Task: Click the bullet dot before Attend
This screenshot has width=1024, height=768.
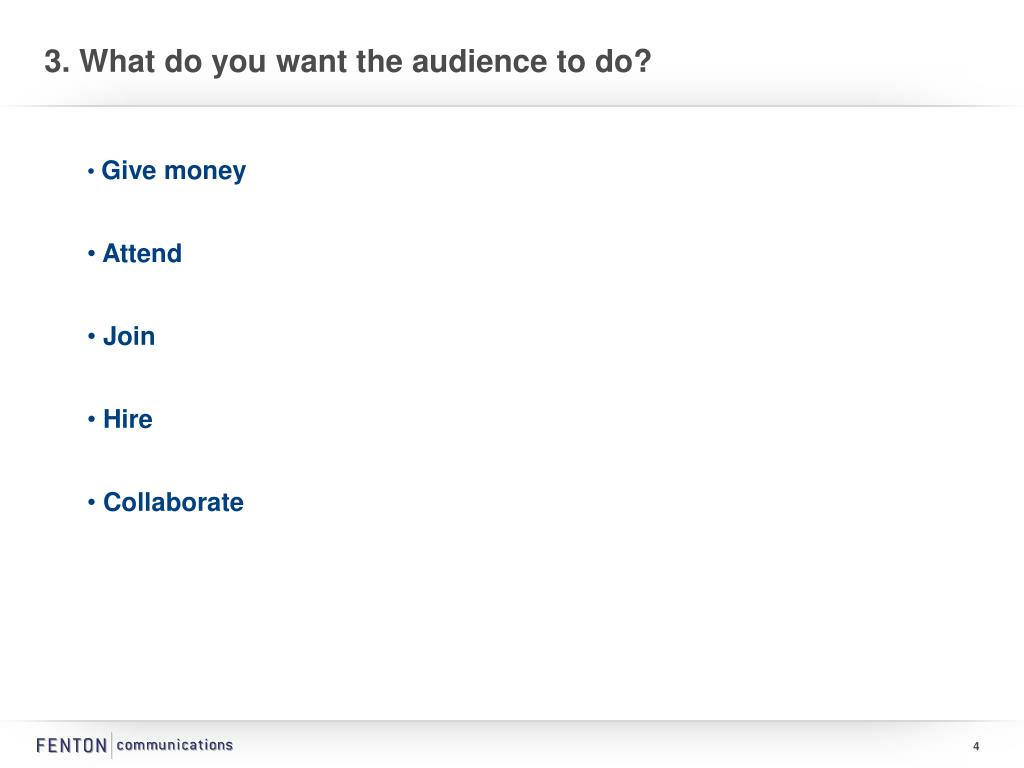Action: [x=91, y=253]
